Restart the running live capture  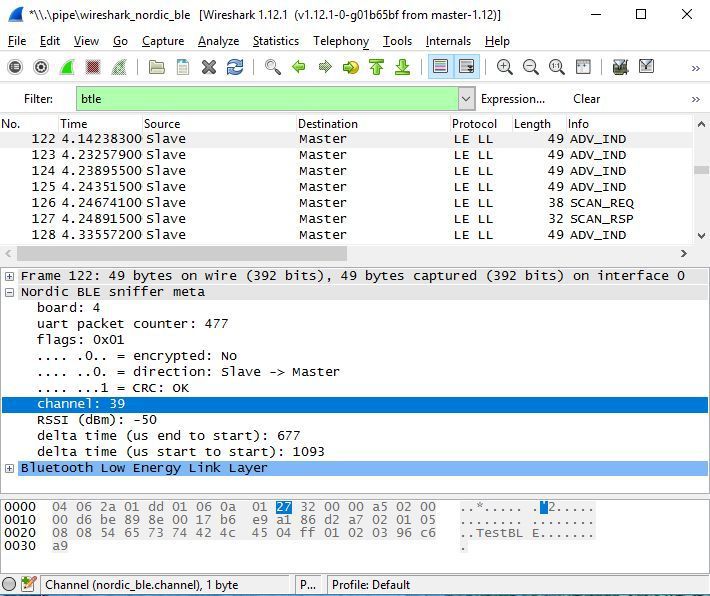[119, 67]
